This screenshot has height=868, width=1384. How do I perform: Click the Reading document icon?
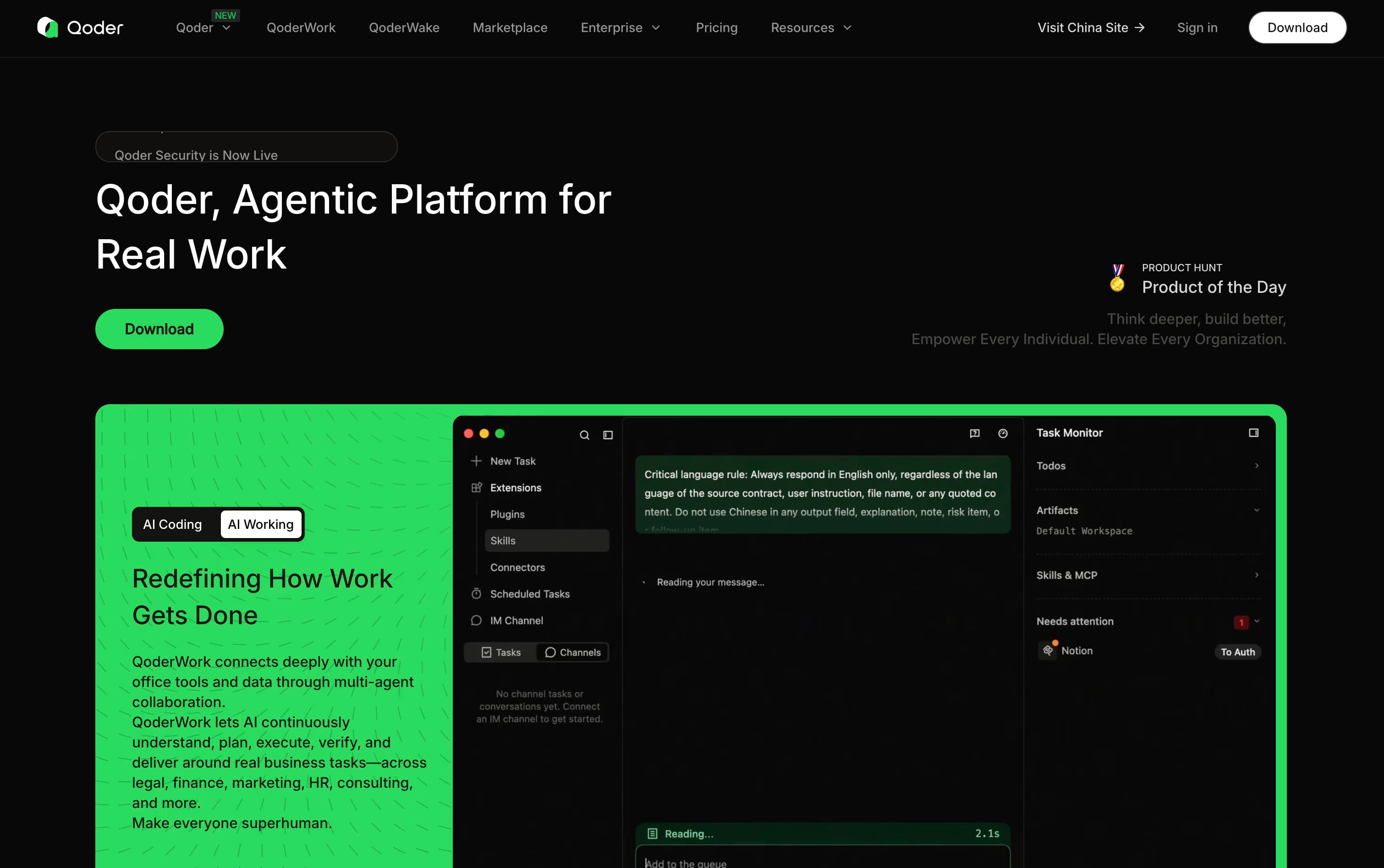point(652,834)
